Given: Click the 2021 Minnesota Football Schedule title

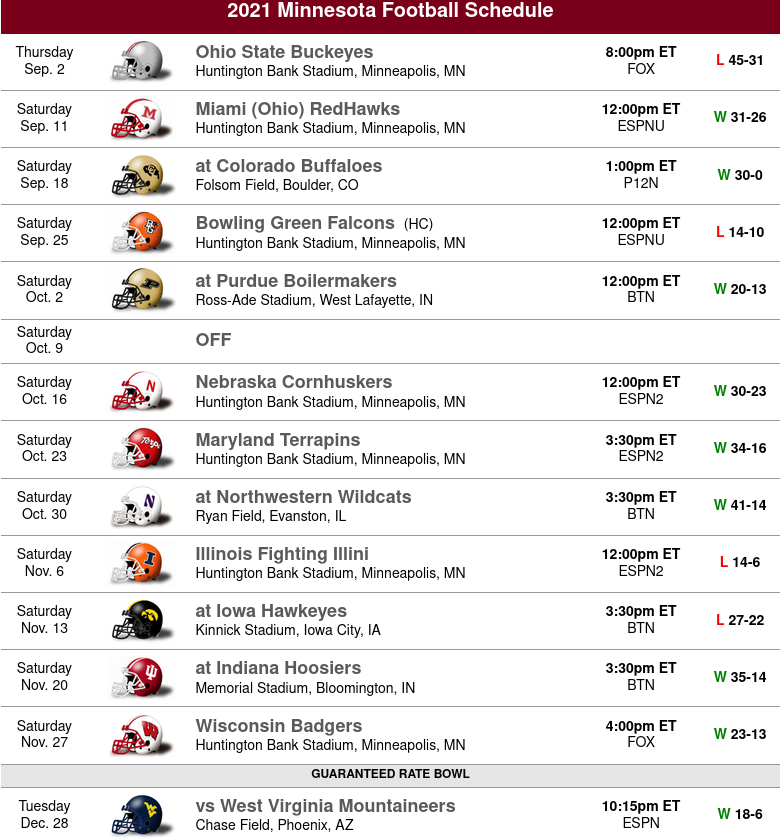Looking at the screenshot, I should (390, 11).
